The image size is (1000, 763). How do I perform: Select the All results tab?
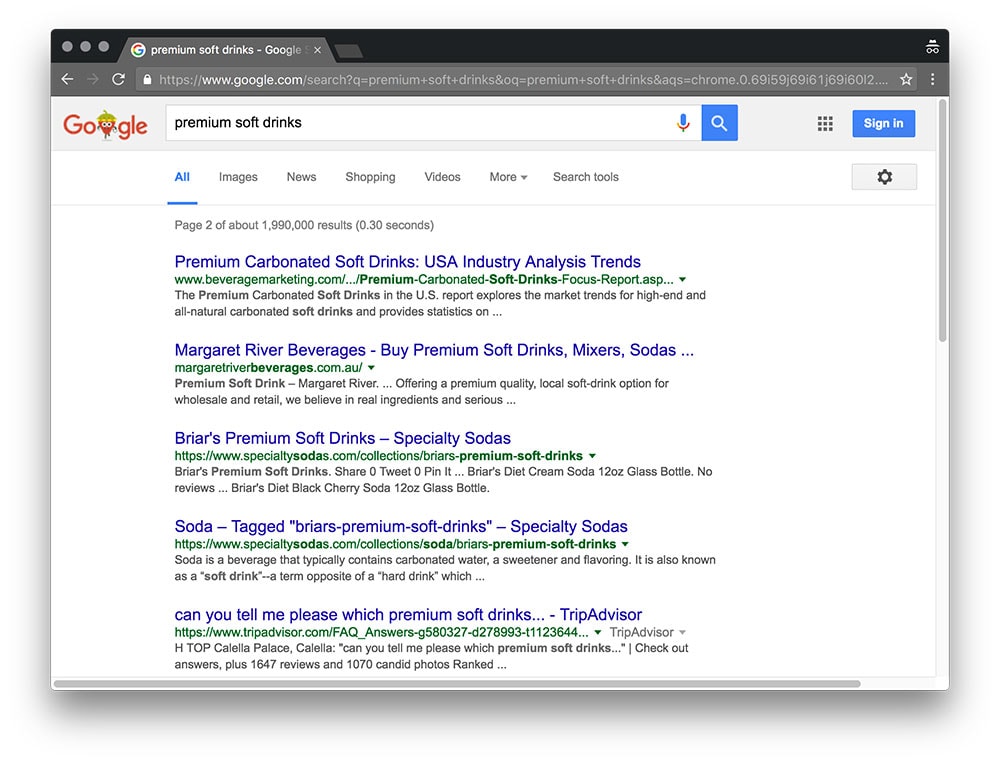[x=182, y=177]
